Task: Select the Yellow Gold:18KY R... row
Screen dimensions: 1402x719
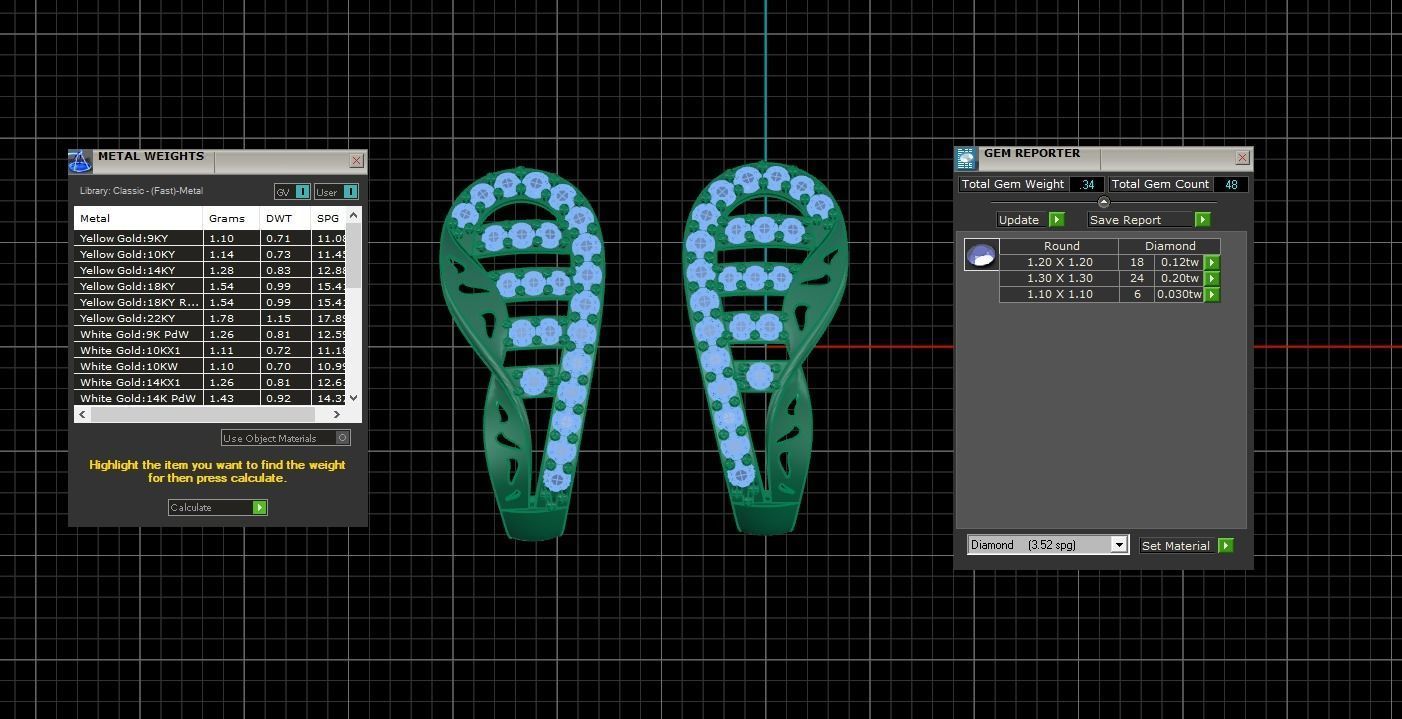Action: pyautogui.click(x=210, y=302)
